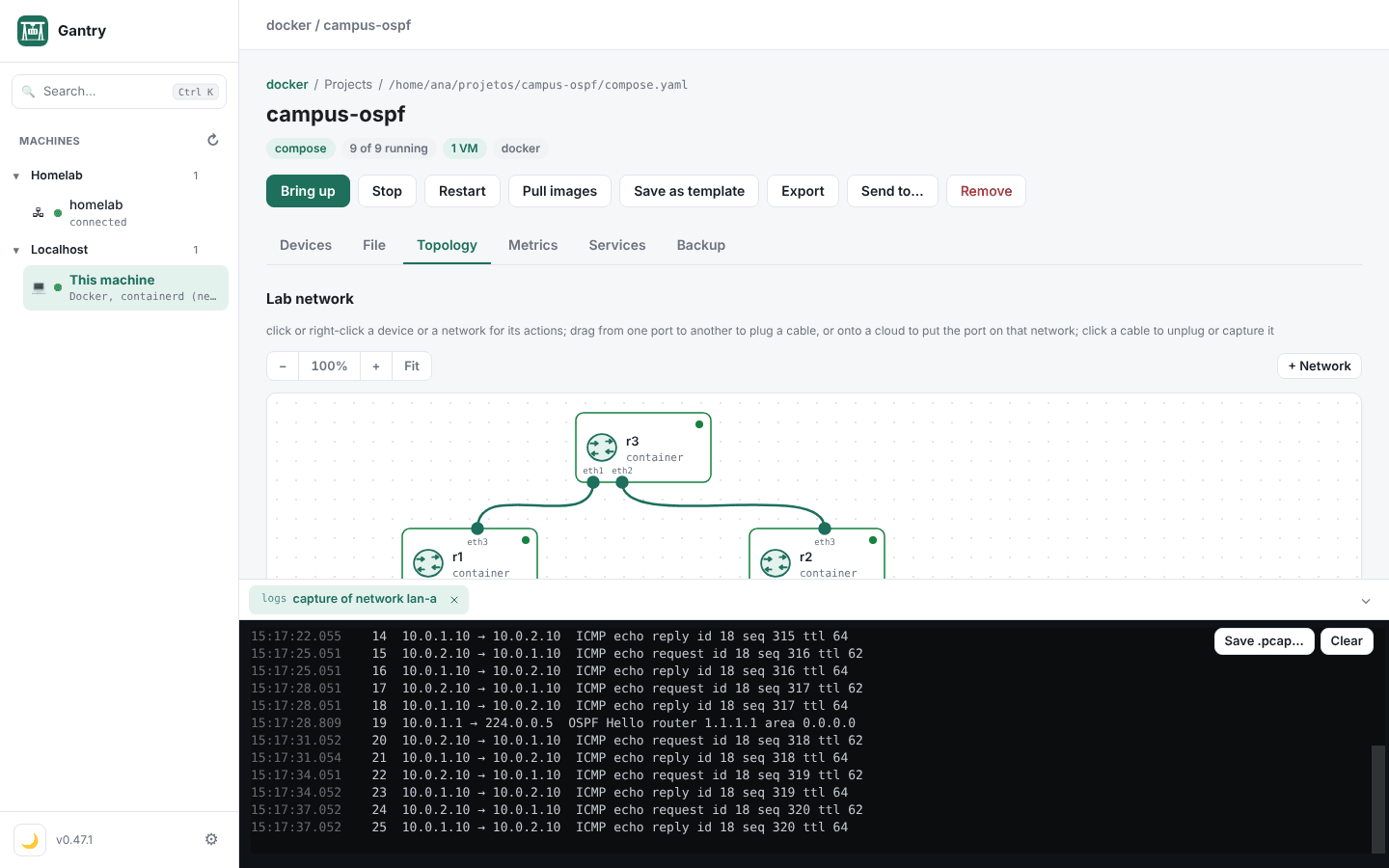Refresh the machines list

[x=213, y=140]
